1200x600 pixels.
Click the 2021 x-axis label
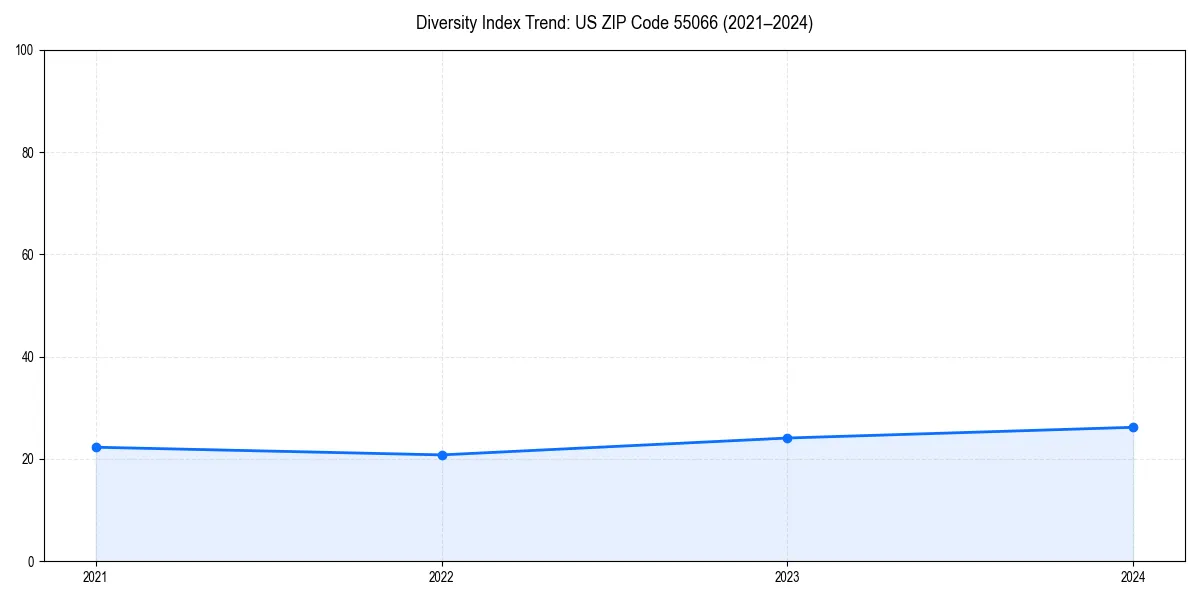pyautogui.click(x=96, y=577)
